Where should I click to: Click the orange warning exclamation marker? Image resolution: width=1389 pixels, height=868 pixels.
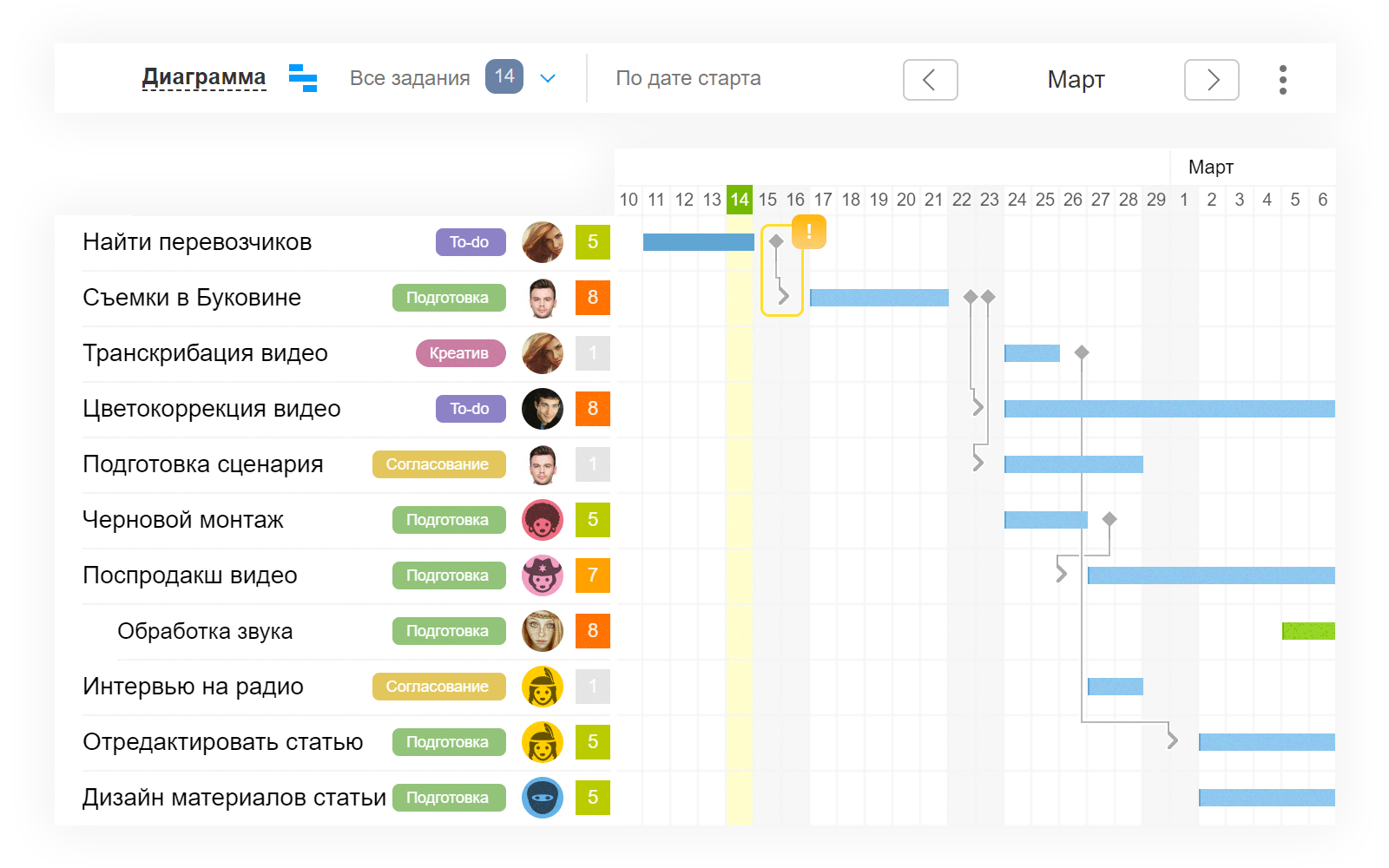click(809, 232)
